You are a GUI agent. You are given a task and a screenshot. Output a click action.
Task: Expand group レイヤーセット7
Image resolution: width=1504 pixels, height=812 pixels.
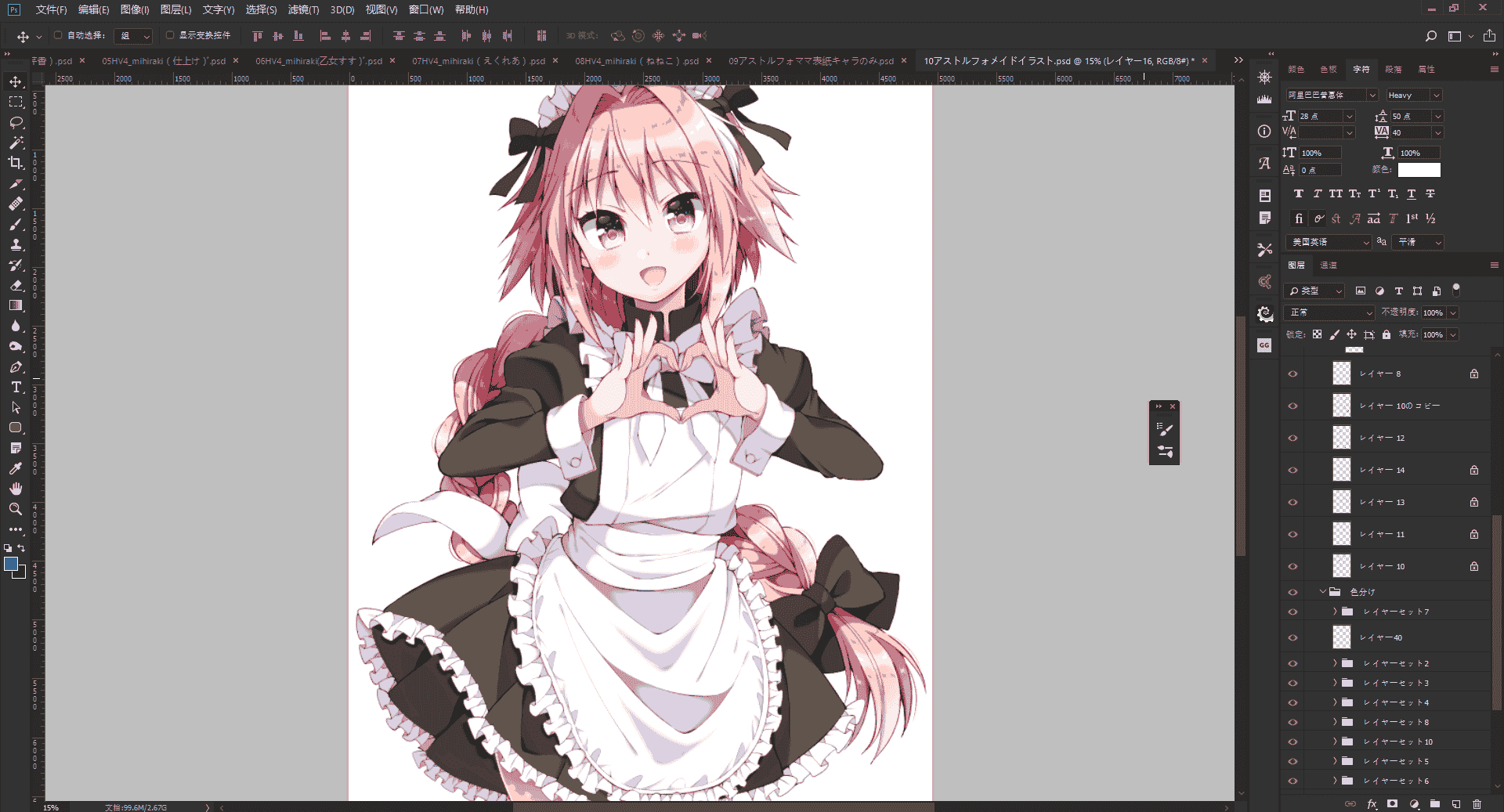point(1335,612)
